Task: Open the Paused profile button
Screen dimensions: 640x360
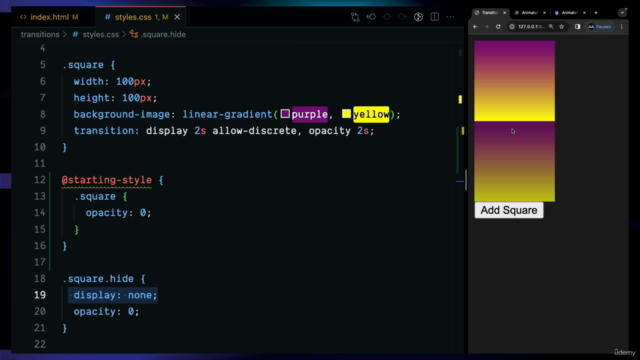Action: coord(600,27)
